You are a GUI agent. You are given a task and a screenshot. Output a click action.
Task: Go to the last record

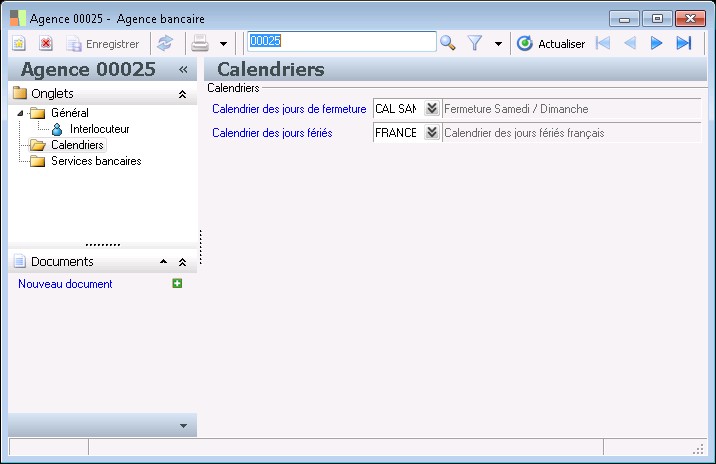pyautogui.click(x=684, y=43)
